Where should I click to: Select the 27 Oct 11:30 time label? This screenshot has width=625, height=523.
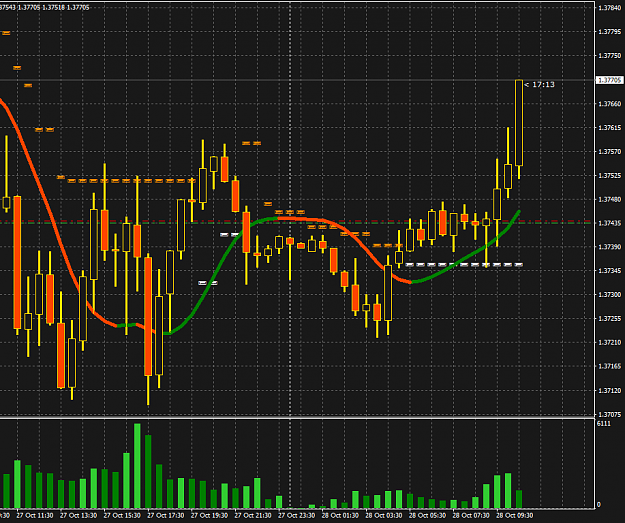35,515
